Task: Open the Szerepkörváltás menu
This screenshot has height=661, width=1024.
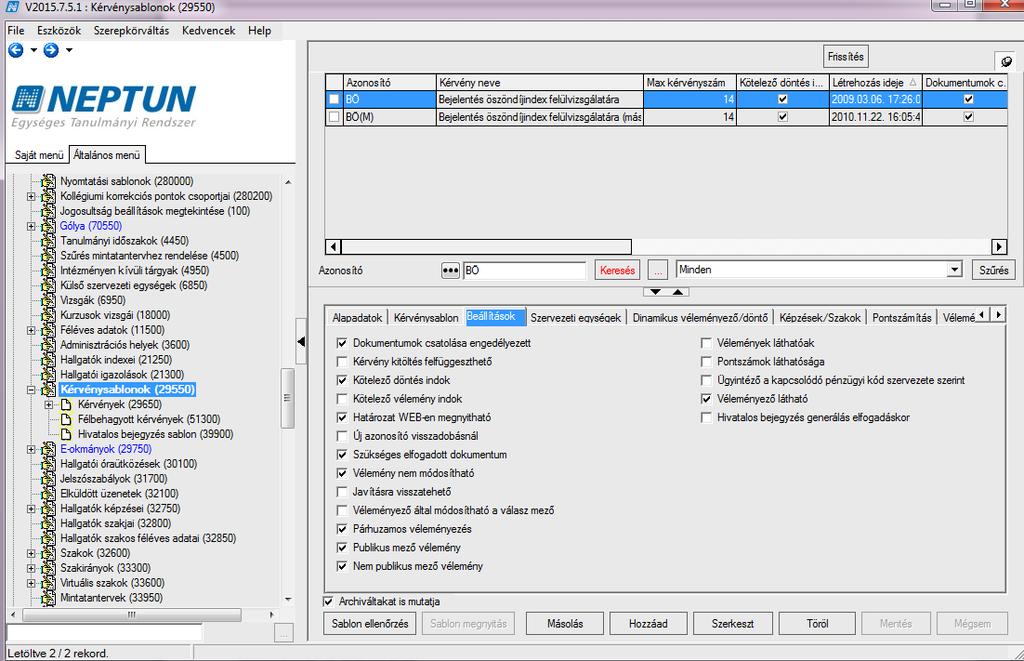Action: [131, 31]
